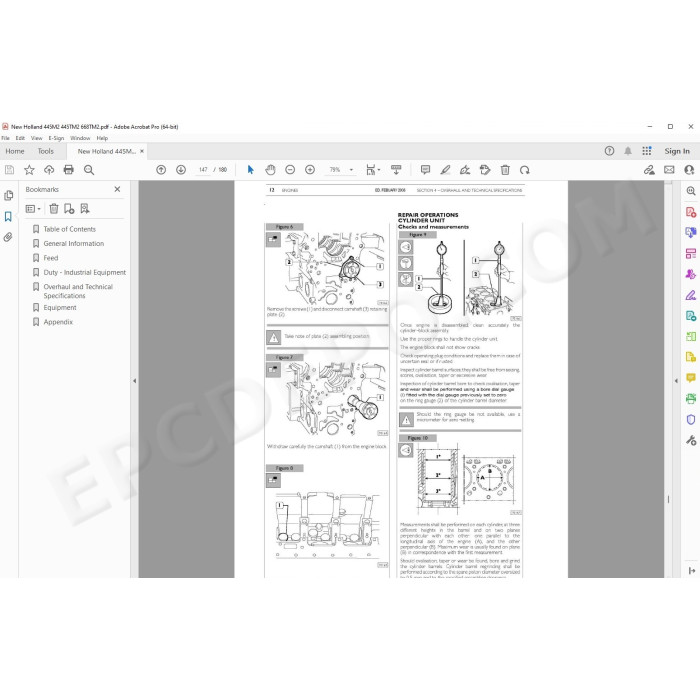Screen dimensions: 700x700
Task: Open the Equipment bookmark
Action: [x=60, y=308]
